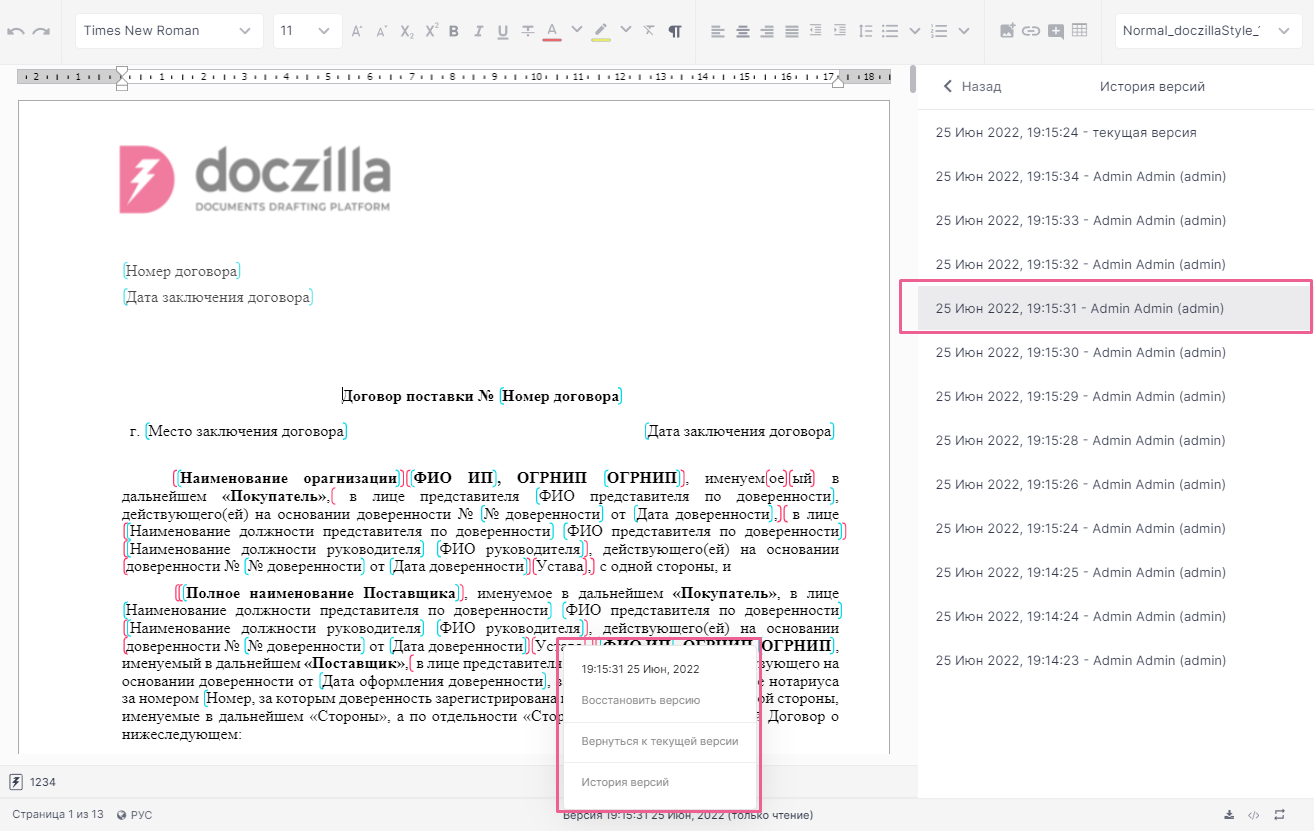Decrease paragraph indent

[x=816, y=31]
